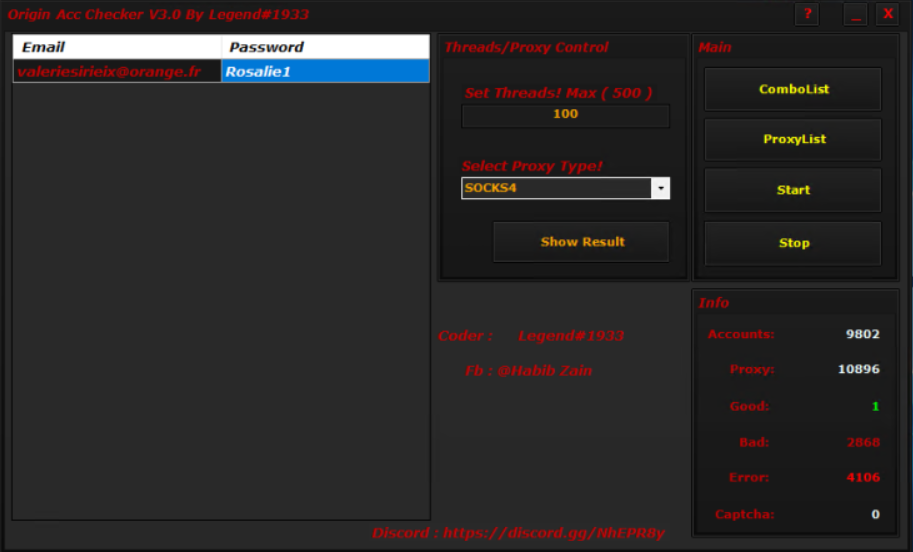Click the Proxy count 10896
Viewport: 913px width, 552px height.
(x=858, y=369)
